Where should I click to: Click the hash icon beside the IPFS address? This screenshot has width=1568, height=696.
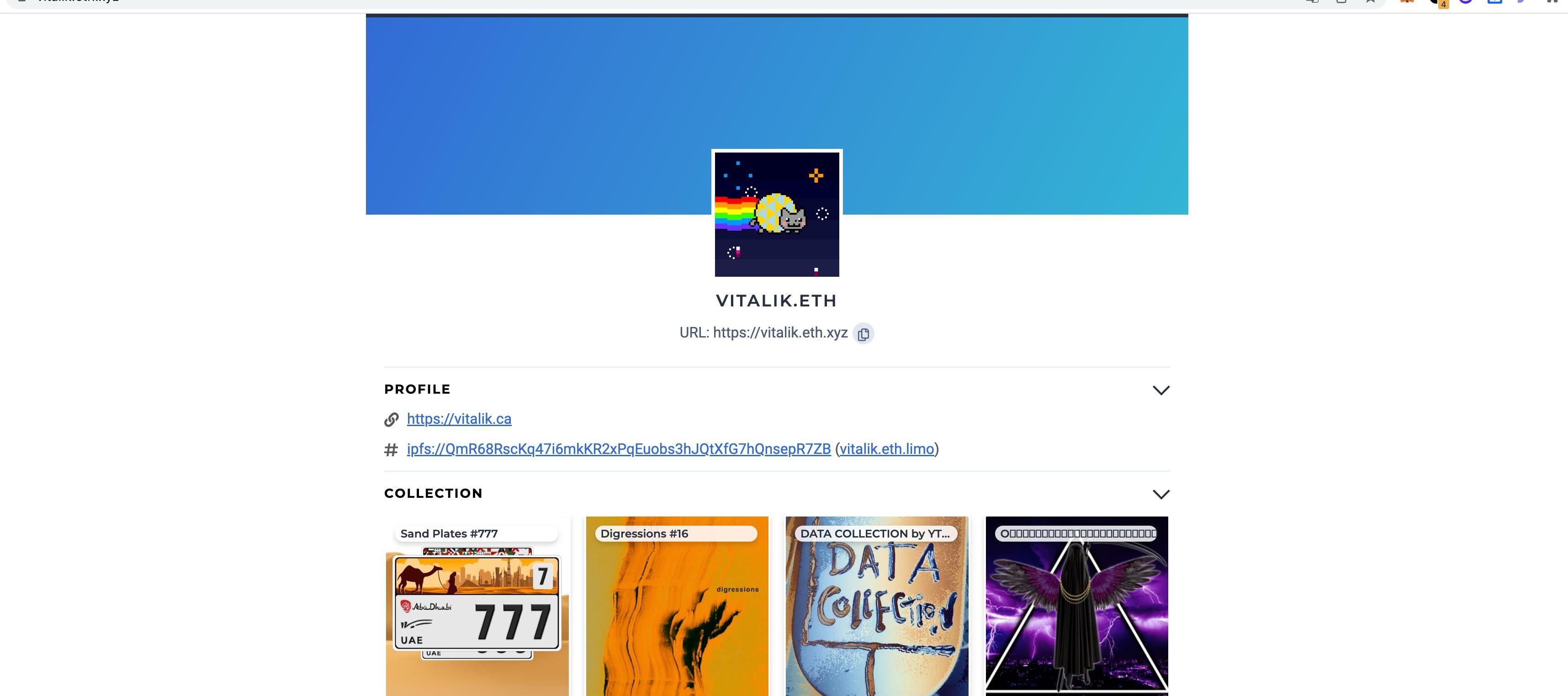click(391, 449)
